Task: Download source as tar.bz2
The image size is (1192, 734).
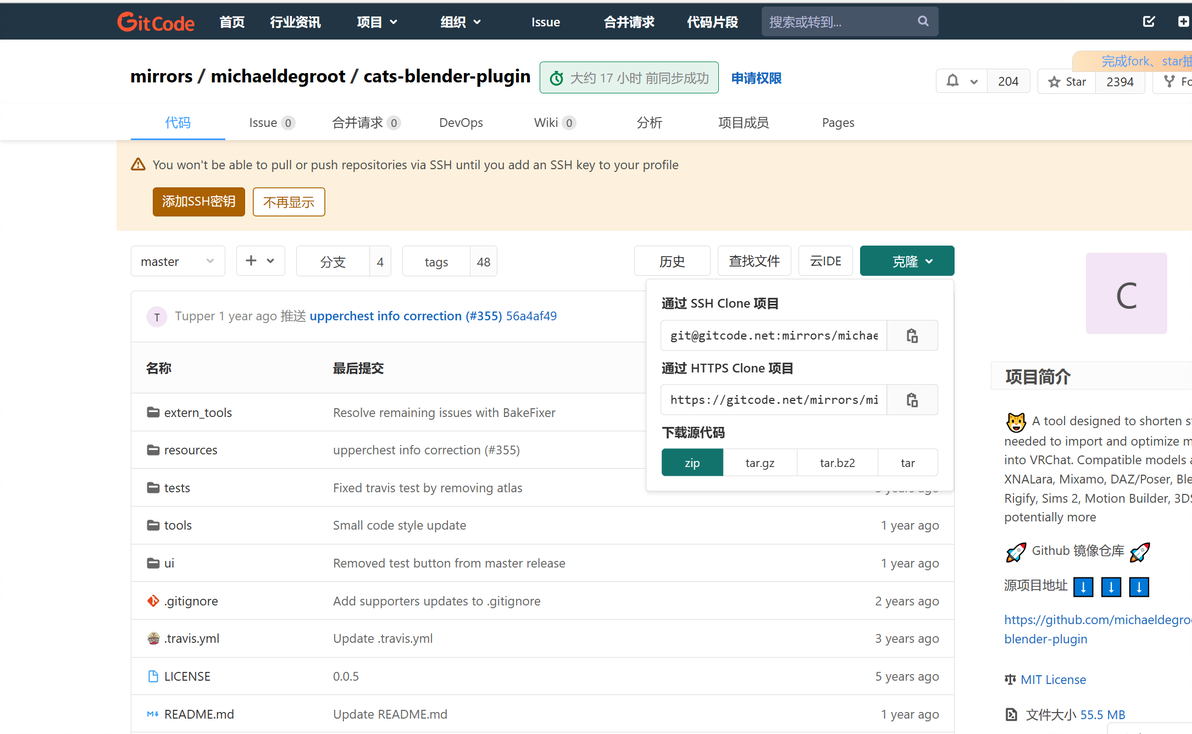Action: coord(837,463)
